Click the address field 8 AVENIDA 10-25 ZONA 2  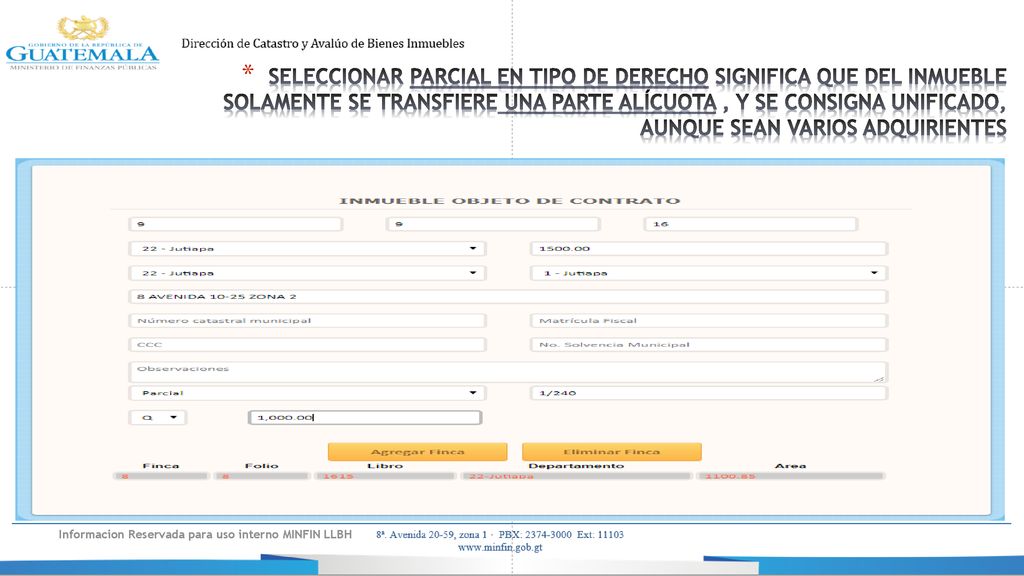[508, 296]
